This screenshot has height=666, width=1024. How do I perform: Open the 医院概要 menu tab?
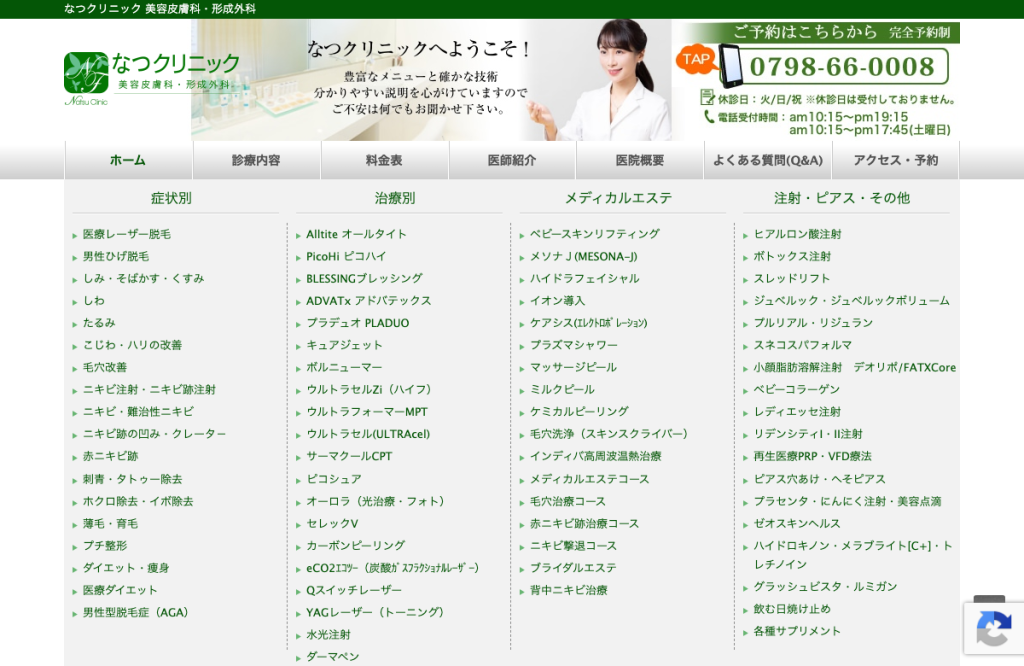click(640, 160)
